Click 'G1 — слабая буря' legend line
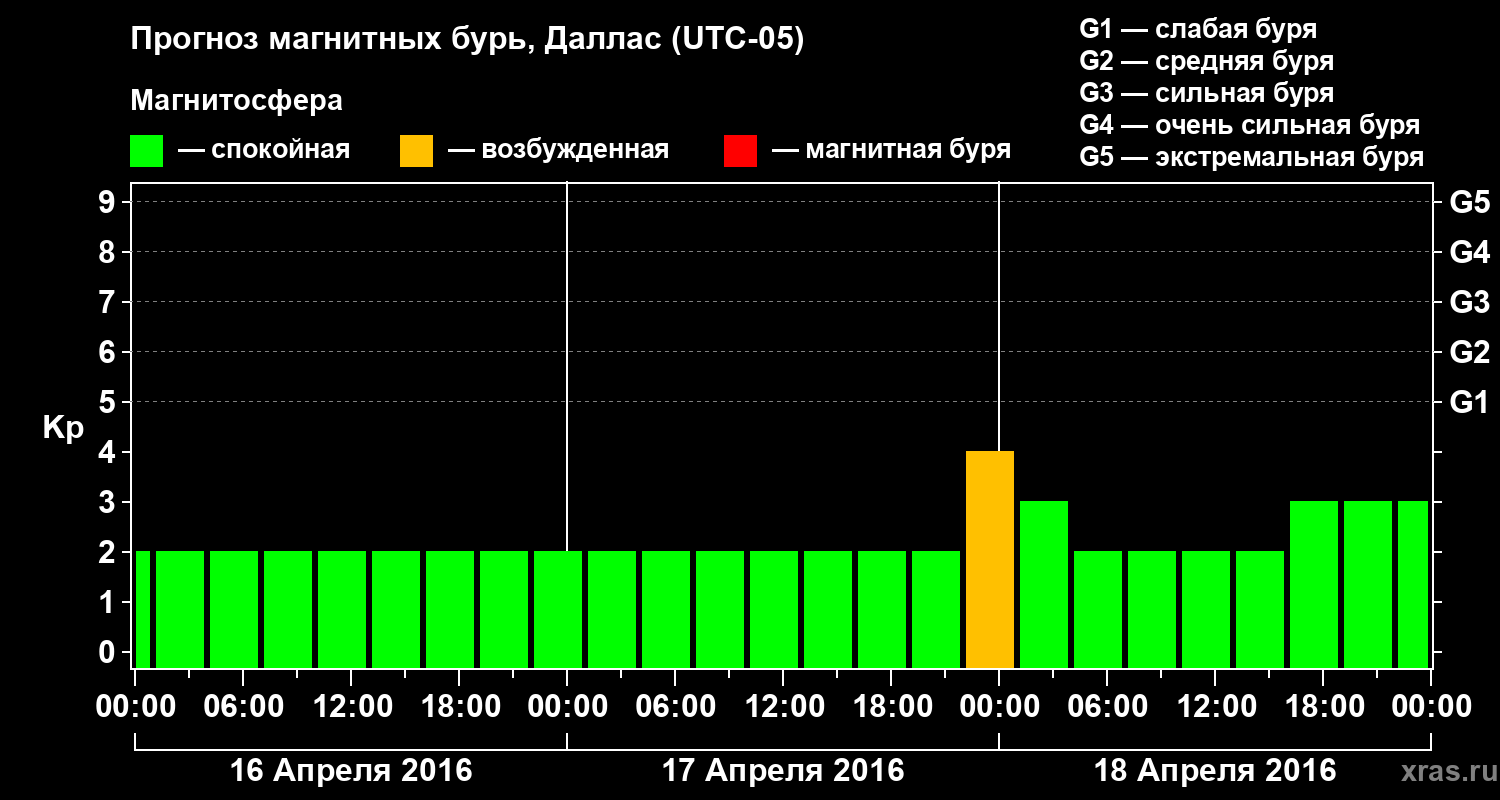This screenshot has width=1500, height=800. 1198,29
